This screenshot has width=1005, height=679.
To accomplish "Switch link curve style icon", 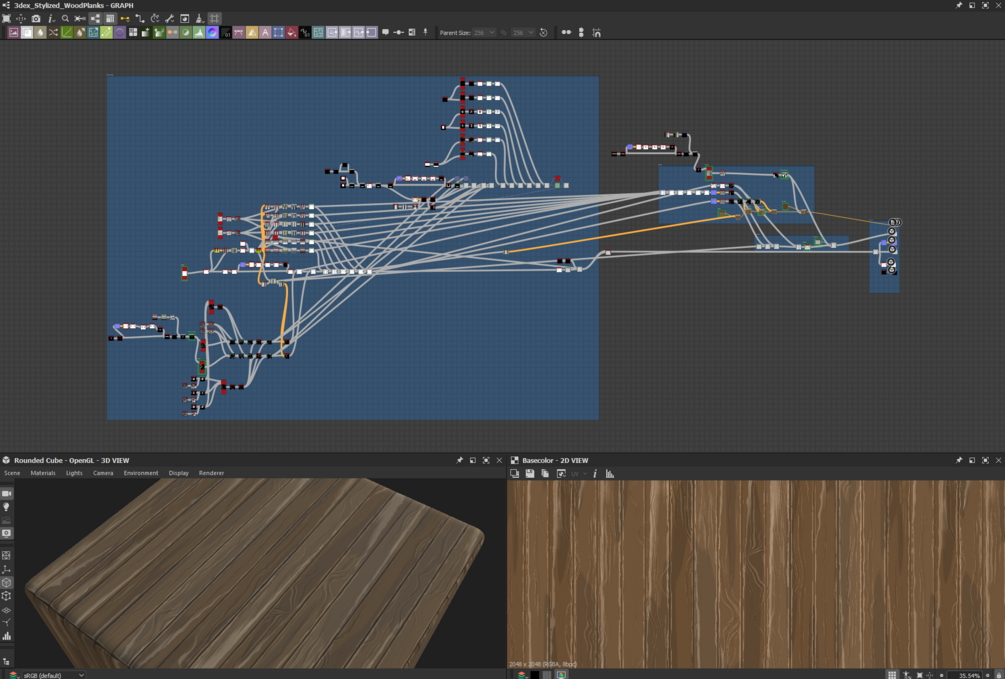I will coord(140,19).
